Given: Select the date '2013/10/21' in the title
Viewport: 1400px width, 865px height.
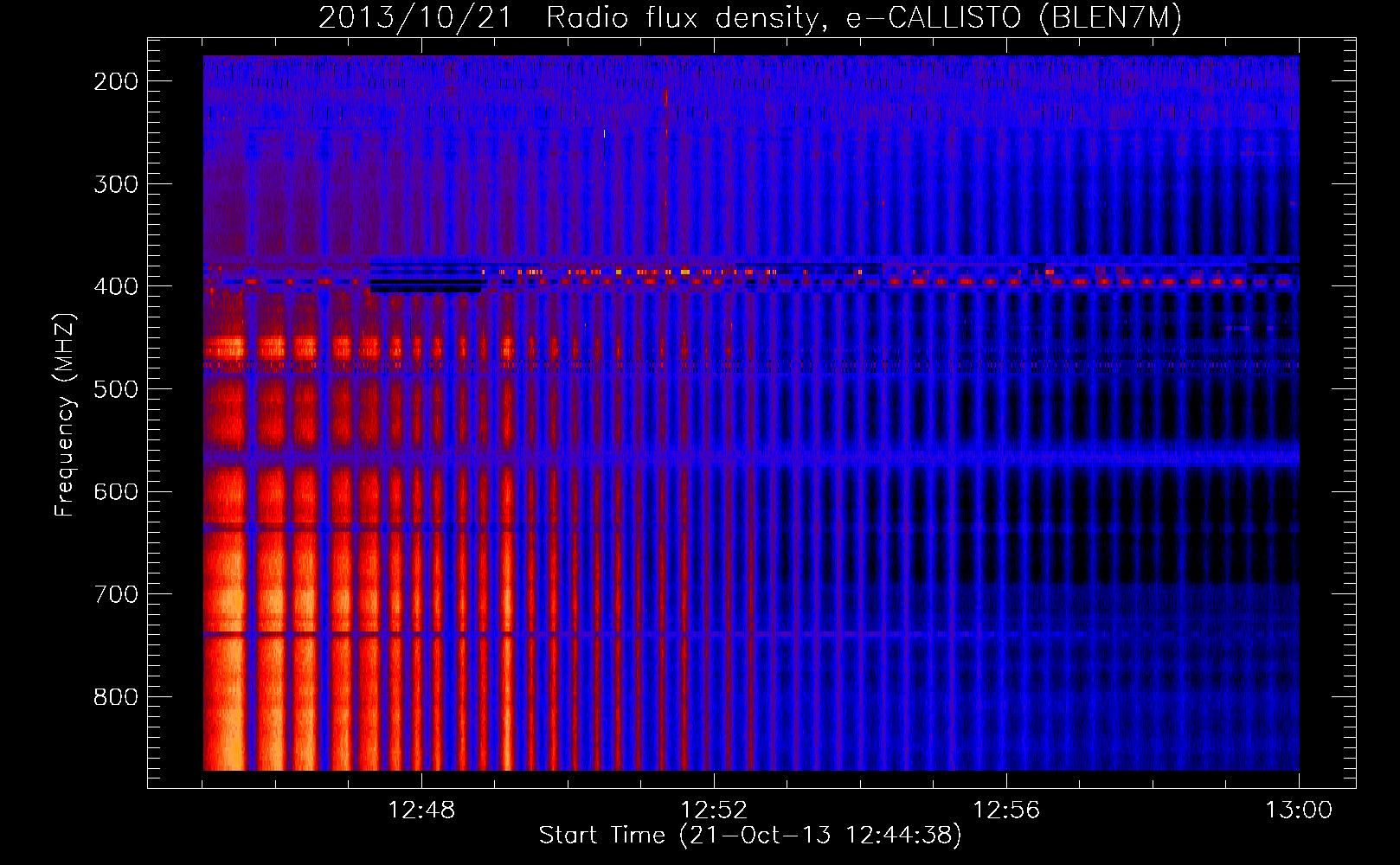Looking at the screenshot, I should (416, 18).
